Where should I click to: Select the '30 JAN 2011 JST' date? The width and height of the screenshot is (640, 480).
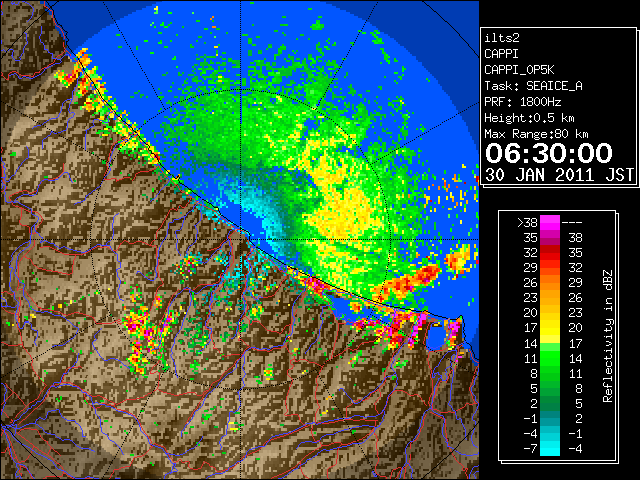pyautogui.click(x=560, y=175)
